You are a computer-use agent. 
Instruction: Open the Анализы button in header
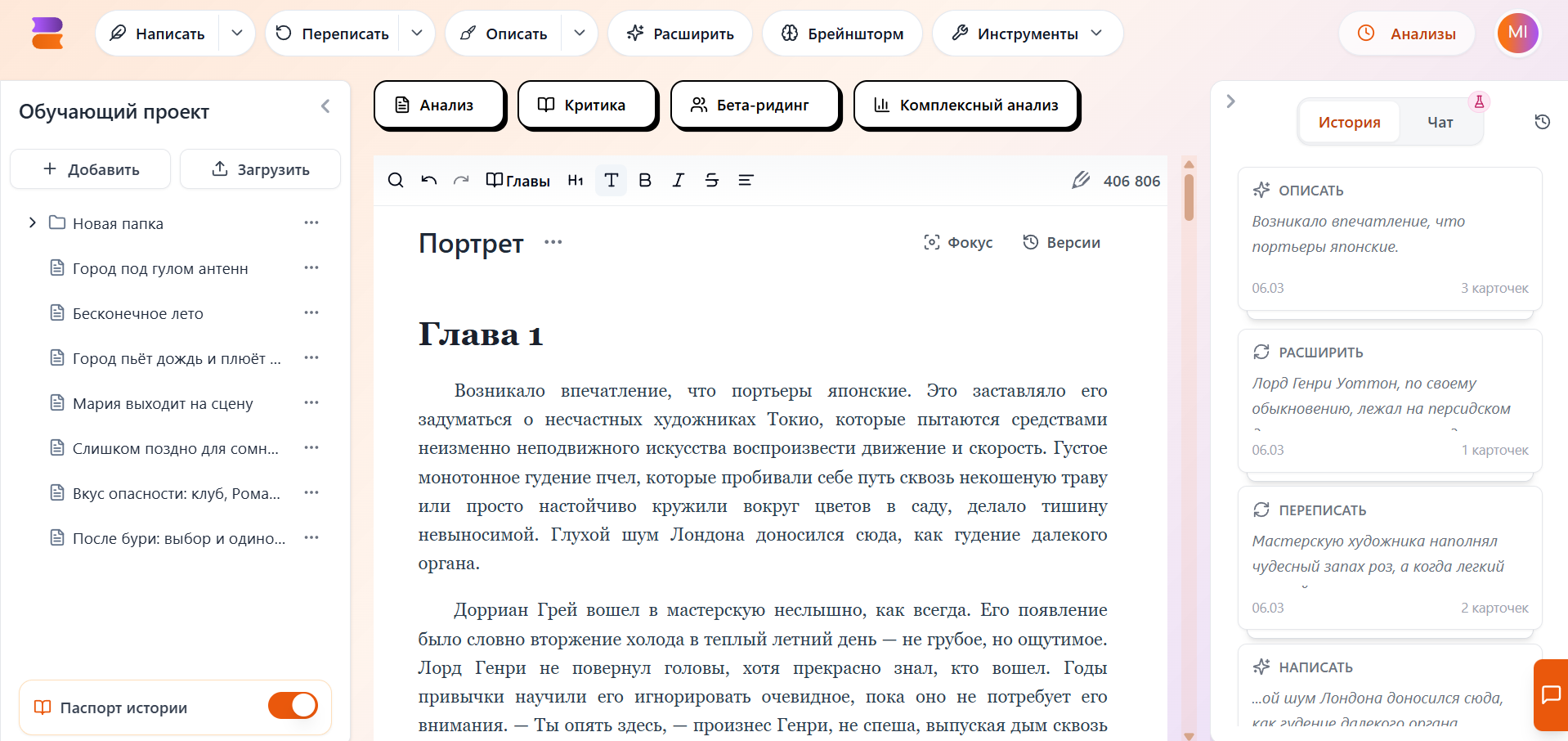[1406, 34]
